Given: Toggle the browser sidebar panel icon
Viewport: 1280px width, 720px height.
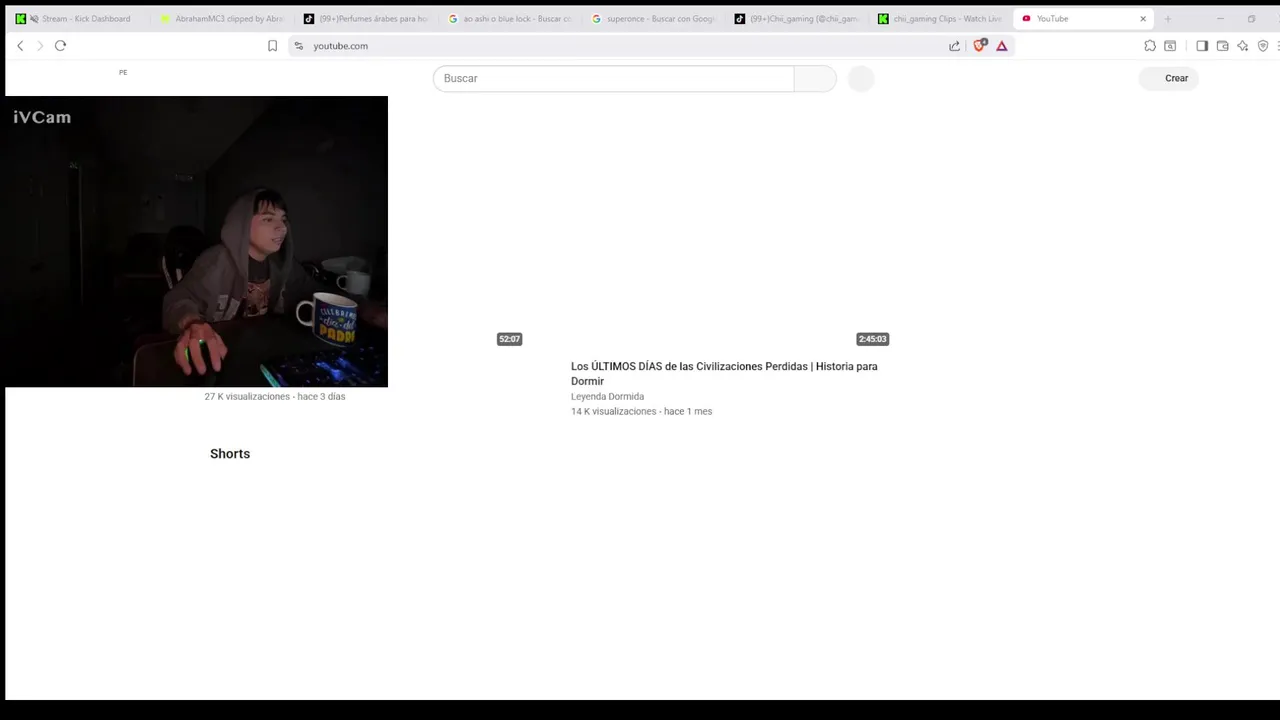Looking at the screenshot, I should [x=1202, y=46].
